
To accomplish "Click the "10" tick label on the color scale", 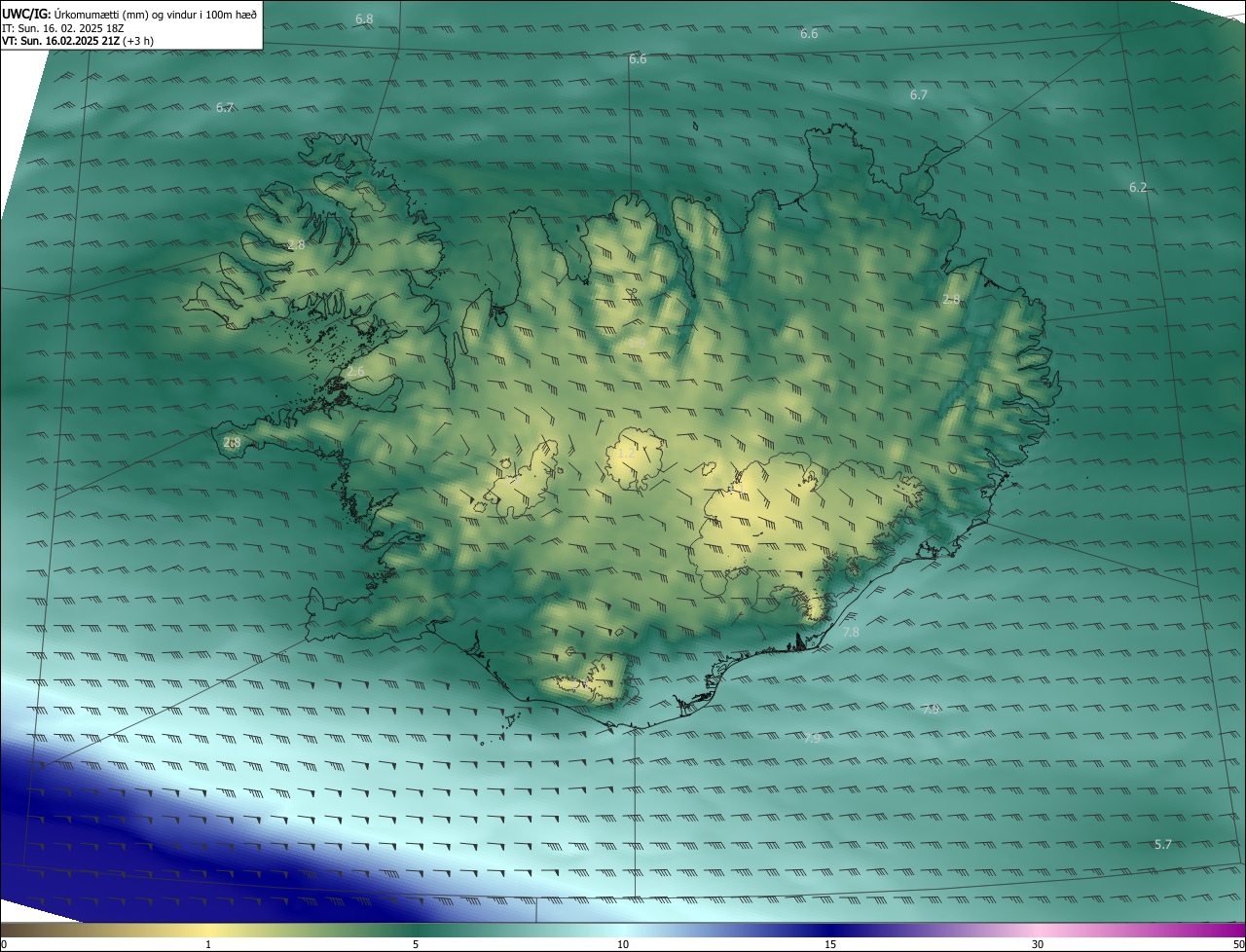I will coord(623,944).
